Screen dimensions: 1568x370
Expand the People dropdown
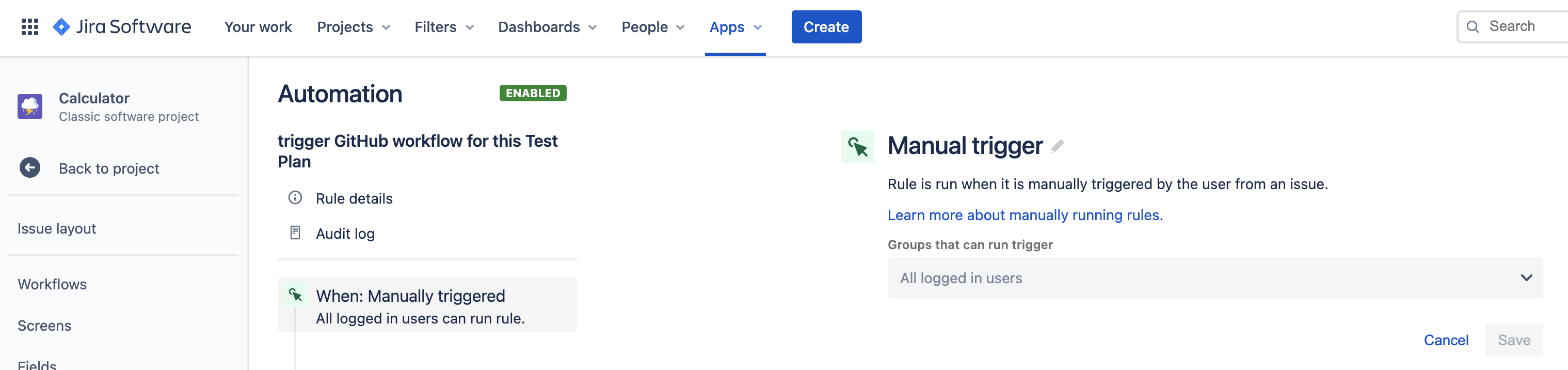(653, 27)
